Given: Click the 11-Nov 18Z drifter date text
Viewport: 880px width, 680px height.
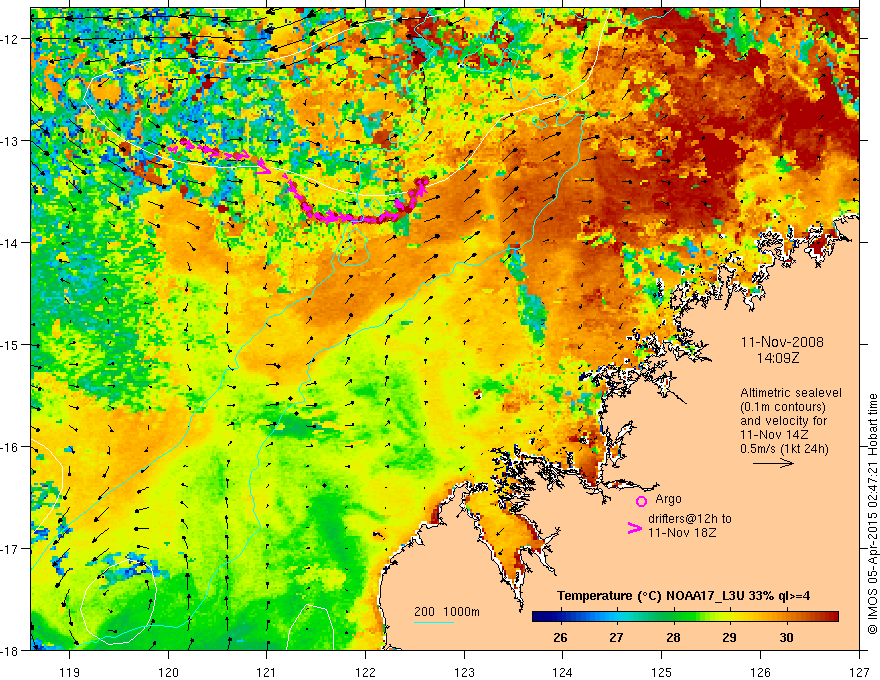Looking at the screenshot, I should click(682, 533).
